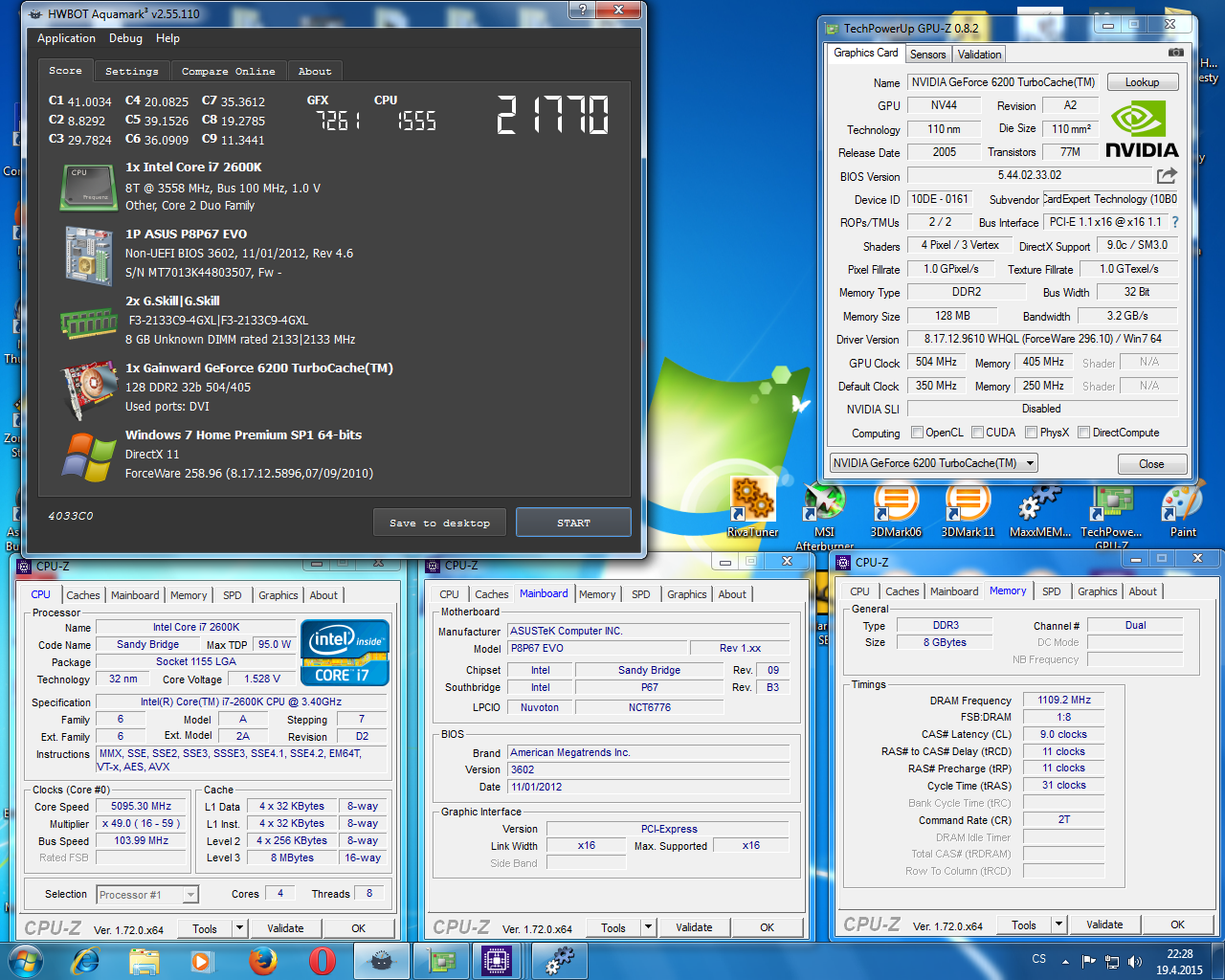The width and height of the screenshot is (1225, 980).
Task: Switch to GPU-Z taskbar button
Action: coord(441,961)
